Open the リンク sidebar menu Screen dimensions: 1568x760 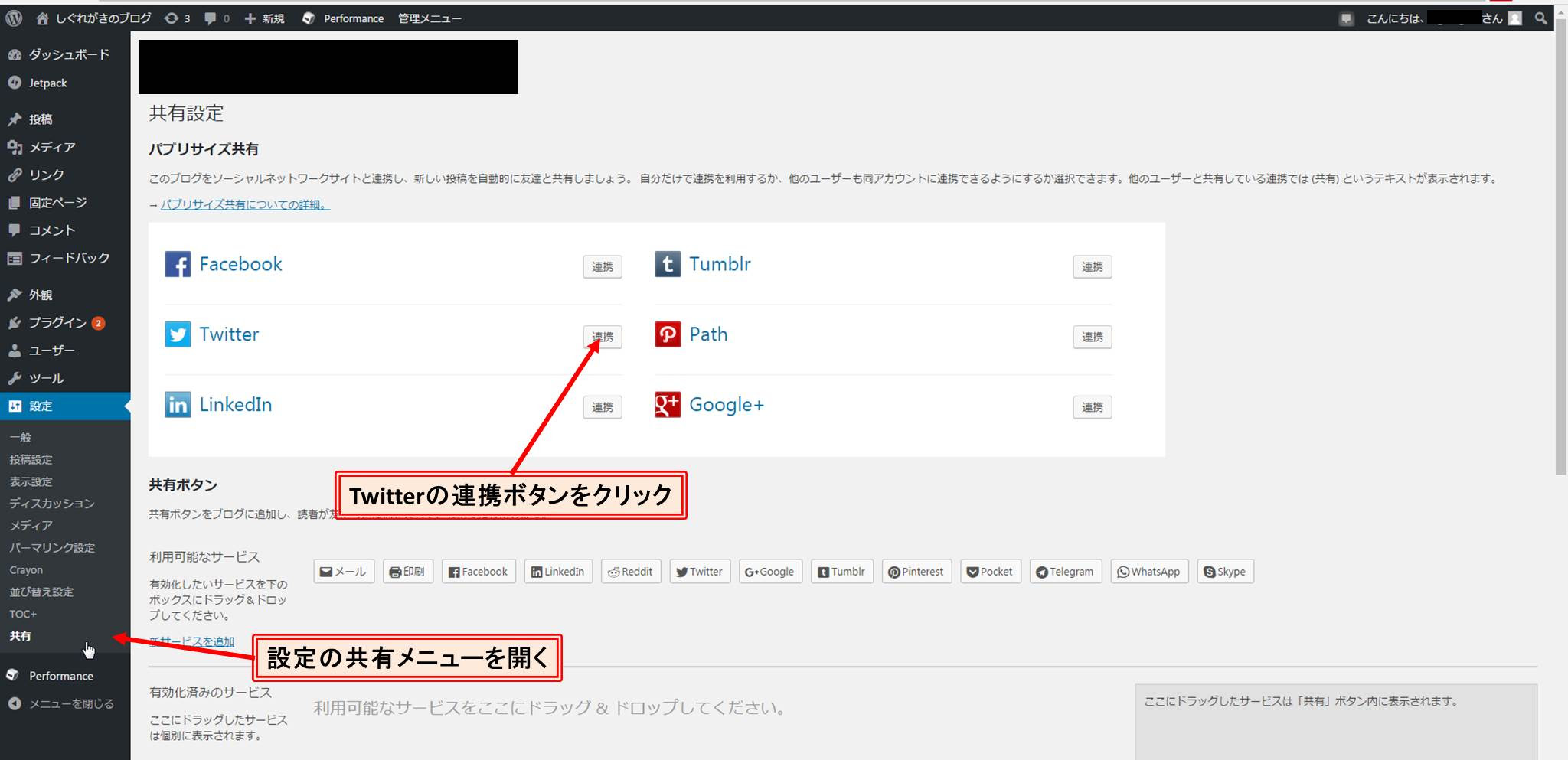pyautogui.click(x=65, y=175)
